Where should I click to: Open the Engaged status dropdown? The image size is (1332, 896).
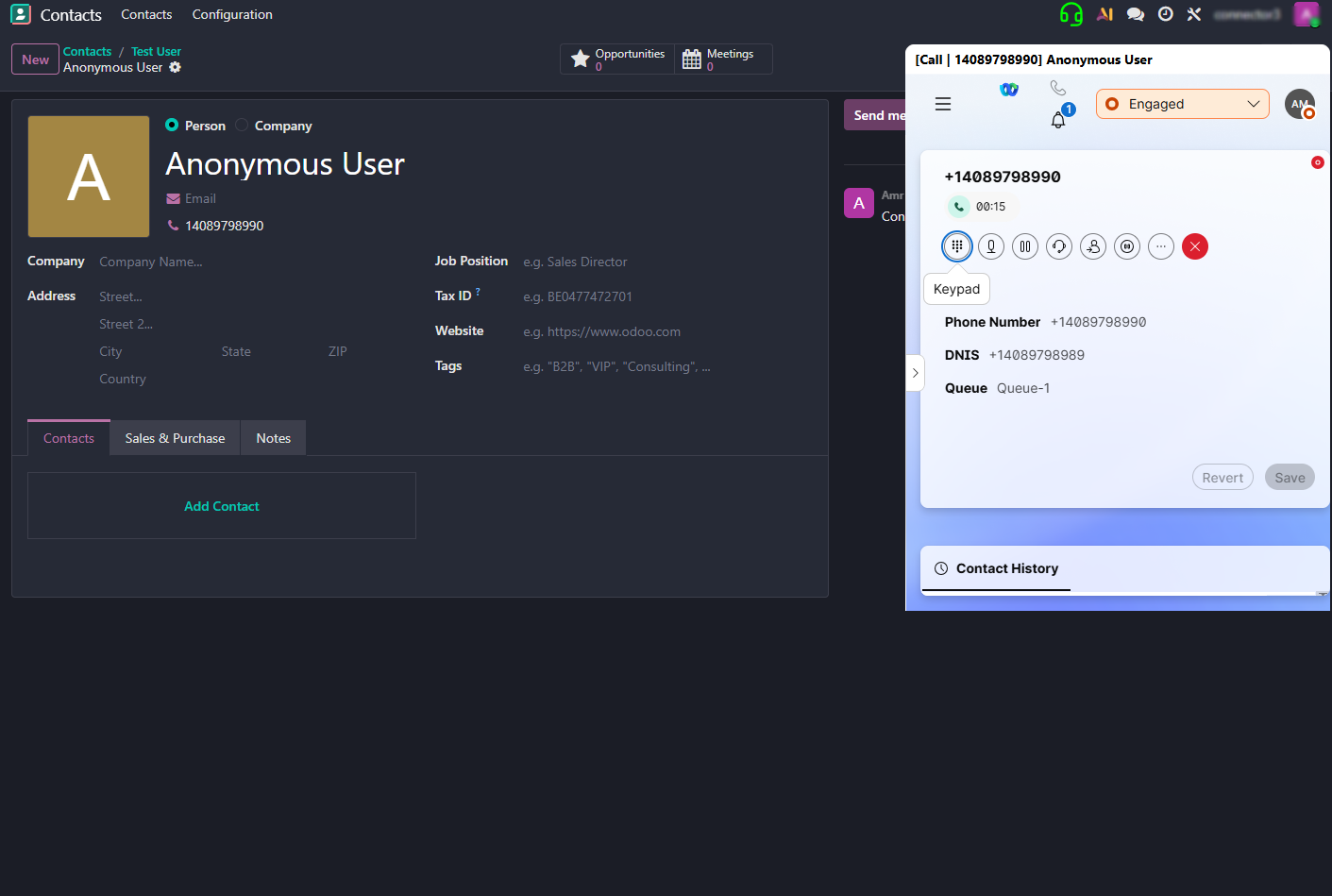(x=1182, y=104)
